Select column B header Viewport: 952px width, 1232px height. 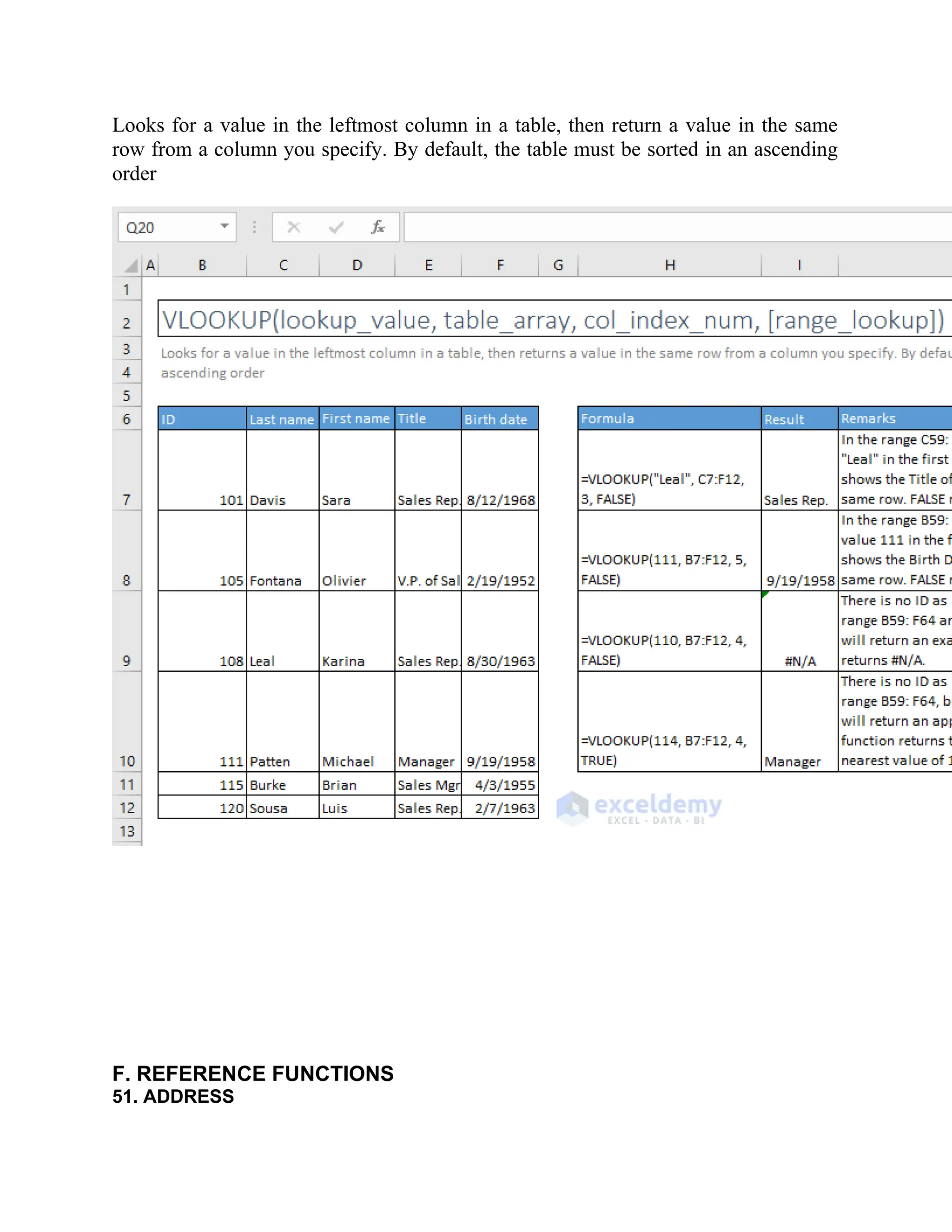[x=203, y=265]
